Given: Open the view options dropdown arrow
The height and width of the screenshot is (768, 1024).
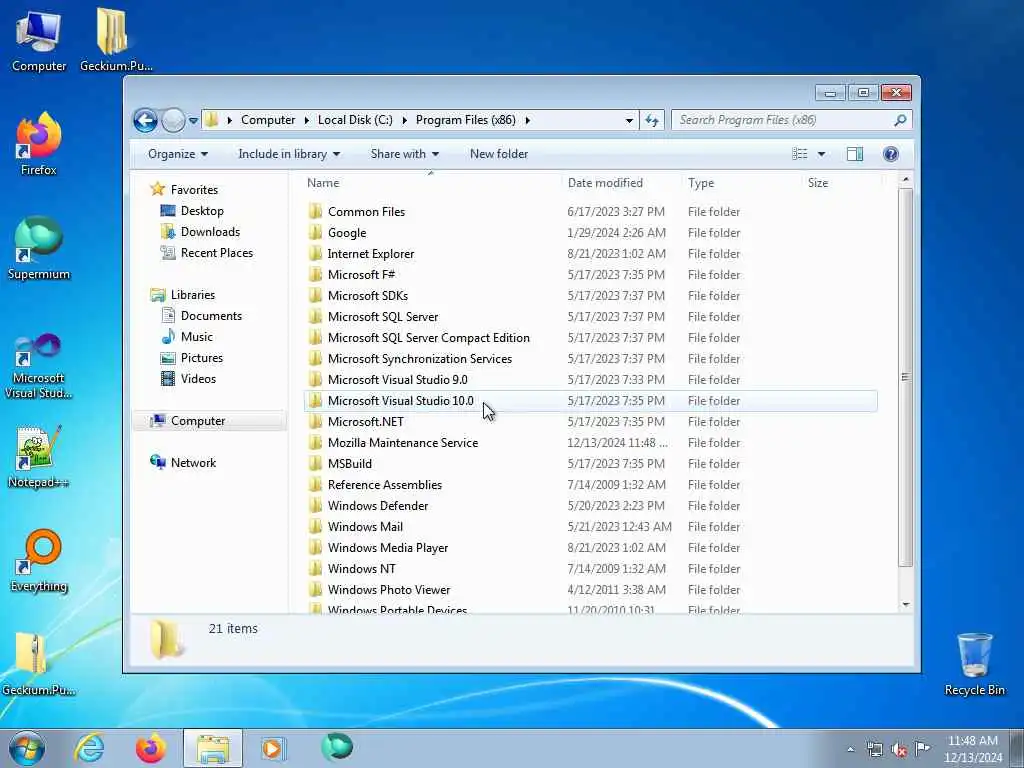Looking at the screenshot, I should (x=822, y=154).
